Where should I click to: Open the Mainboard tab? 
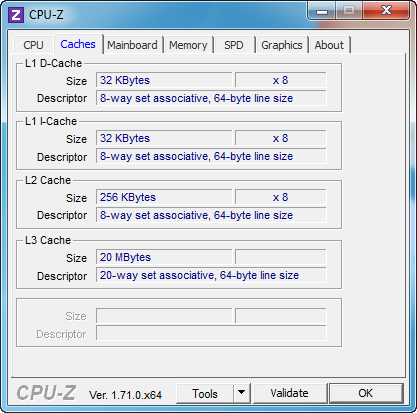(132, 45)
